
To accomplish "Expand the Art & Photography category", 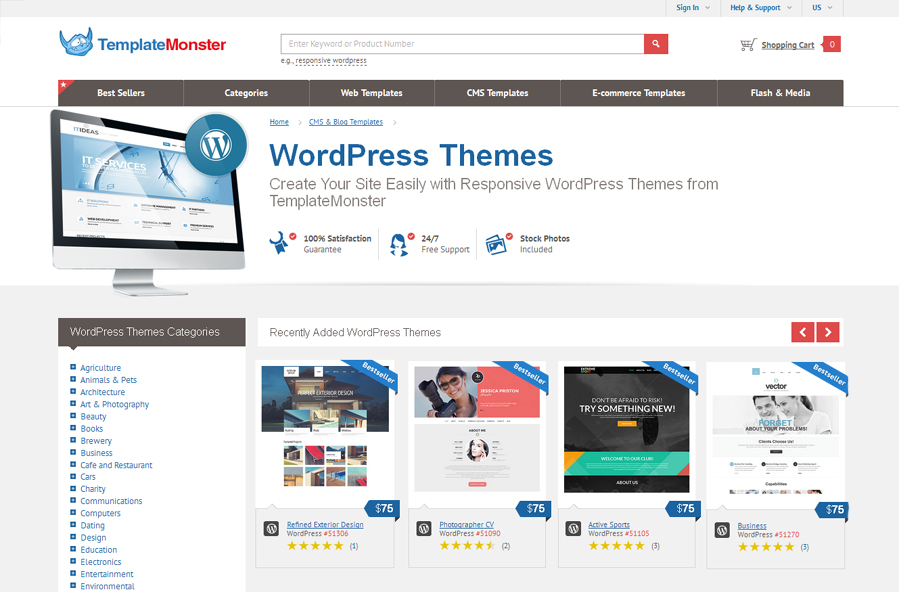I will pyautogui.click(x=73, y=403).
